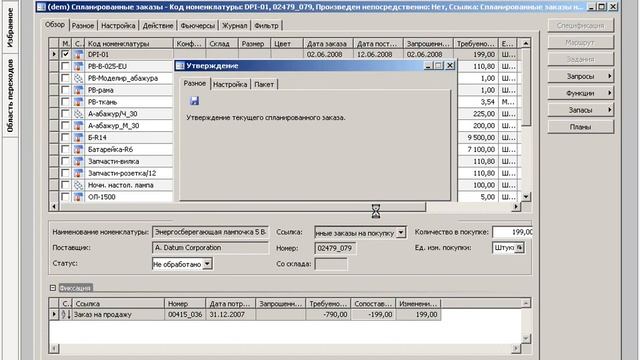This screenshot has width=640, height=360.
Task: Check the ОП-1500 row checkbox
Action: click(x=65, y=196)
